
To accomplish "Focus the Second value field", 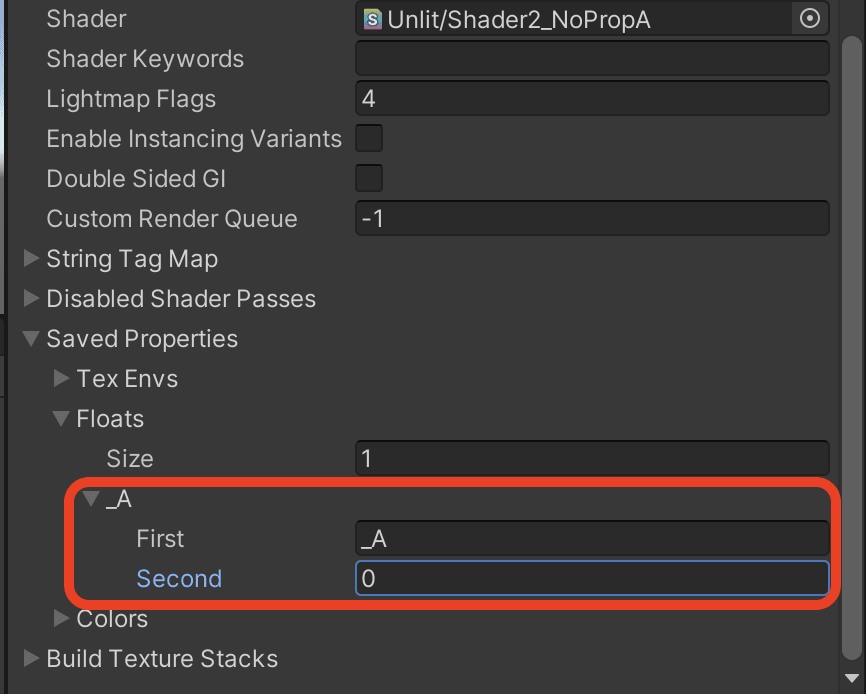I will 592,578.
